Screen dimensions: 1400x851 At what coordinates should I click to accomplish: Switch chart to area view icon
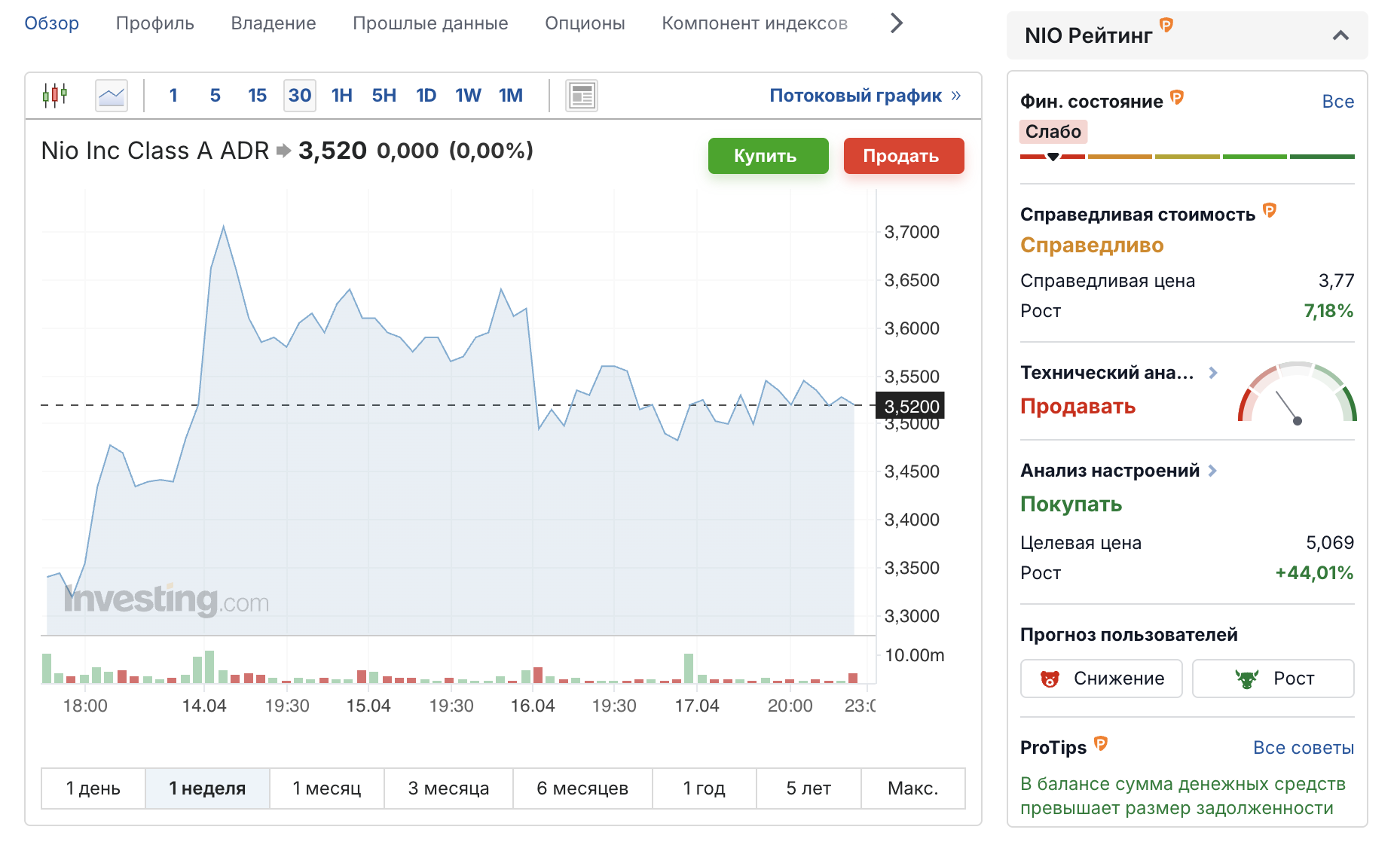point(112,96)
